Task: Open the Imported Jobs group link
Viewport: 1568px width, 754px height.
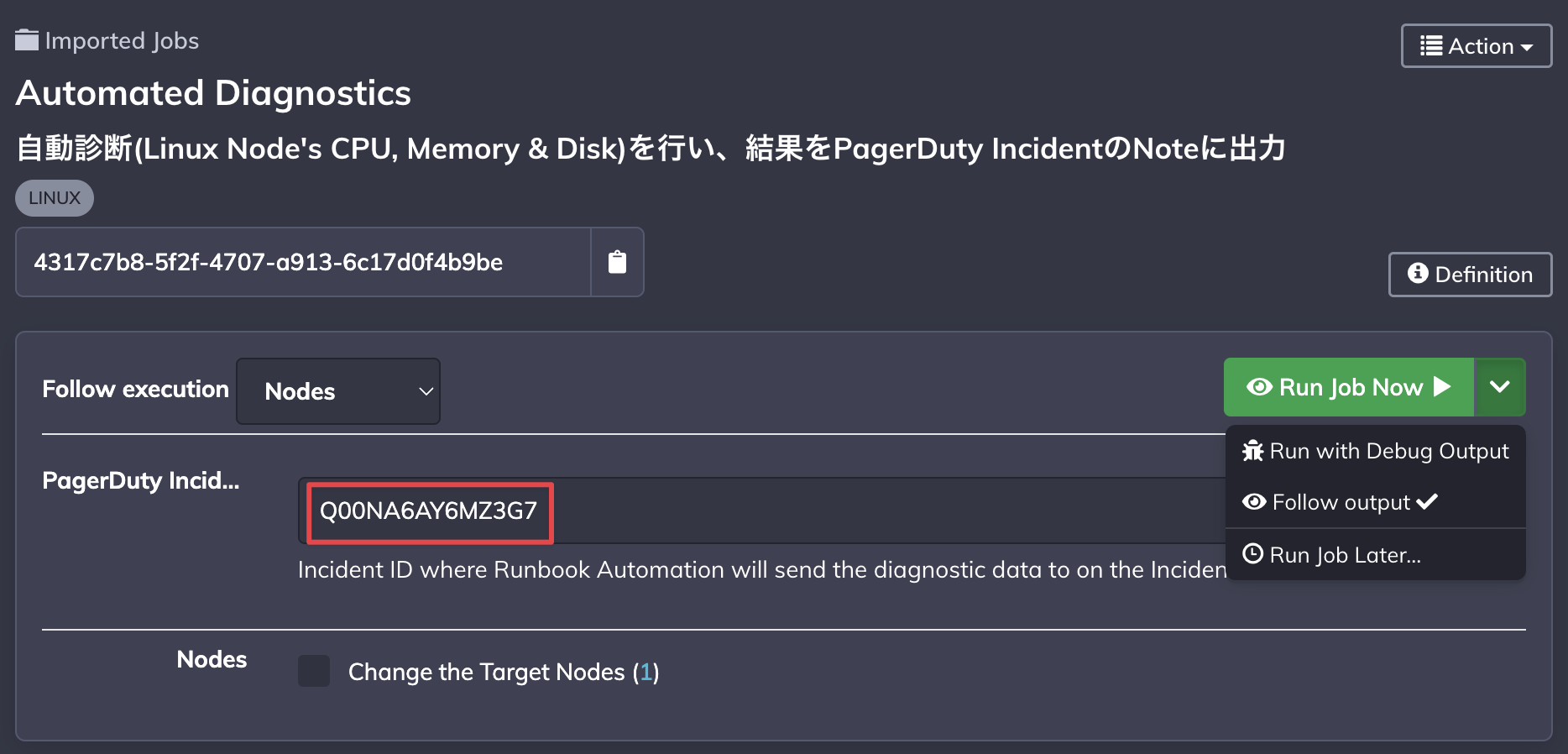Action: [122, 40]
